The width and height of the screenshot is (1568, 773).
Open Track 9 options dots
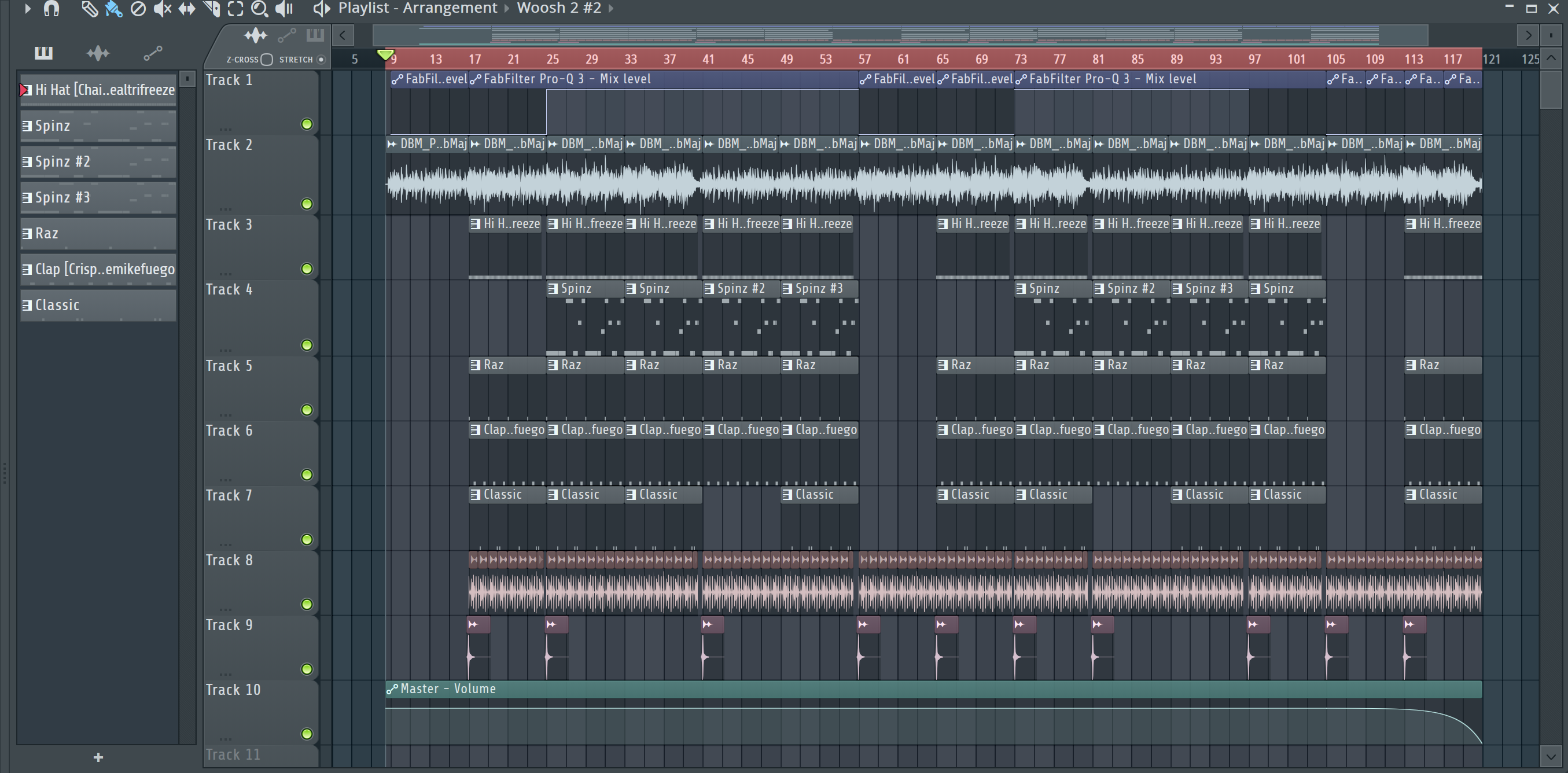coord(226,674)
